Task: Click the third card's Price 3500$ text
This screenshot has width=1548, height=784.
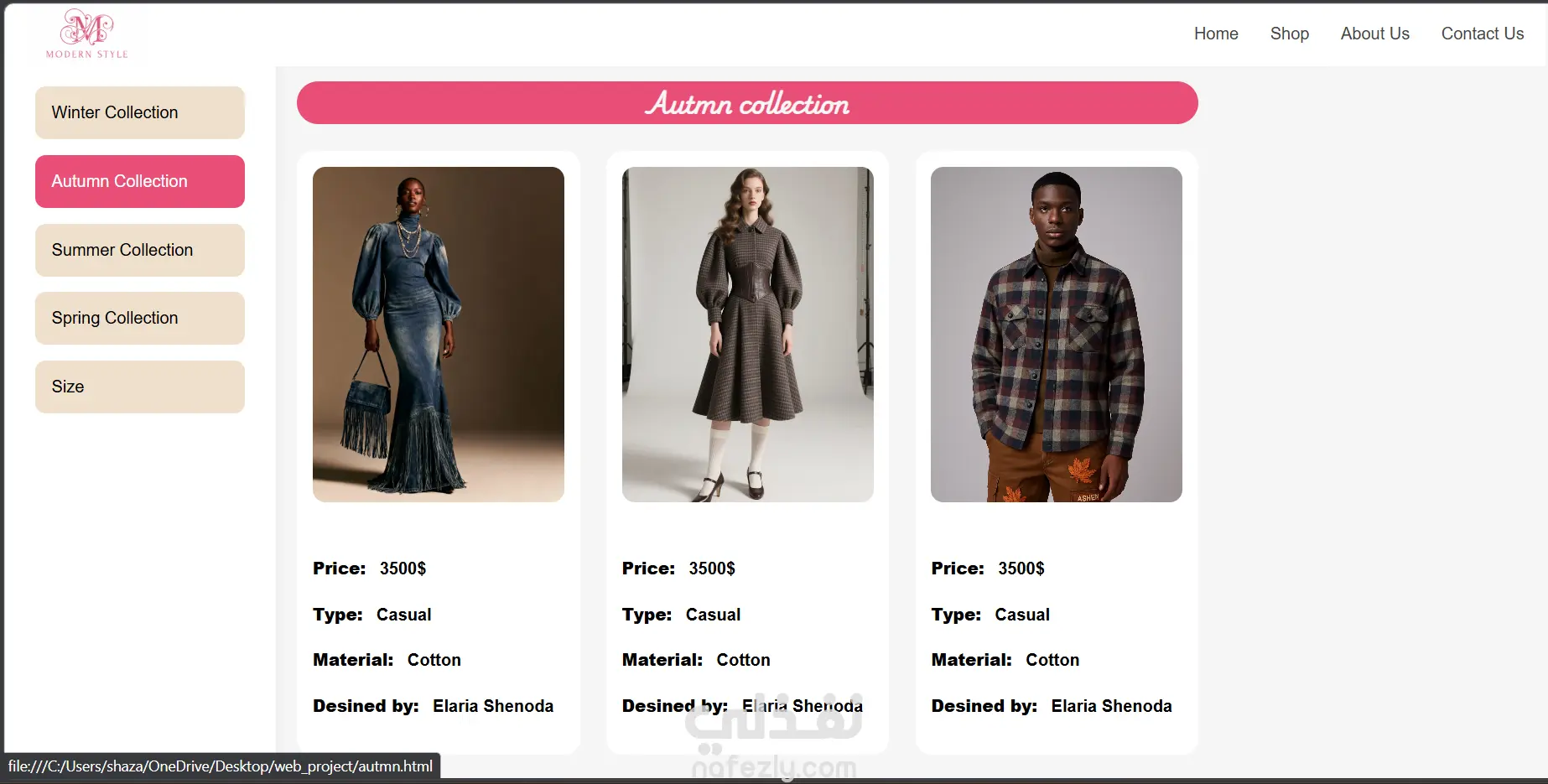Action: (988, 569)
